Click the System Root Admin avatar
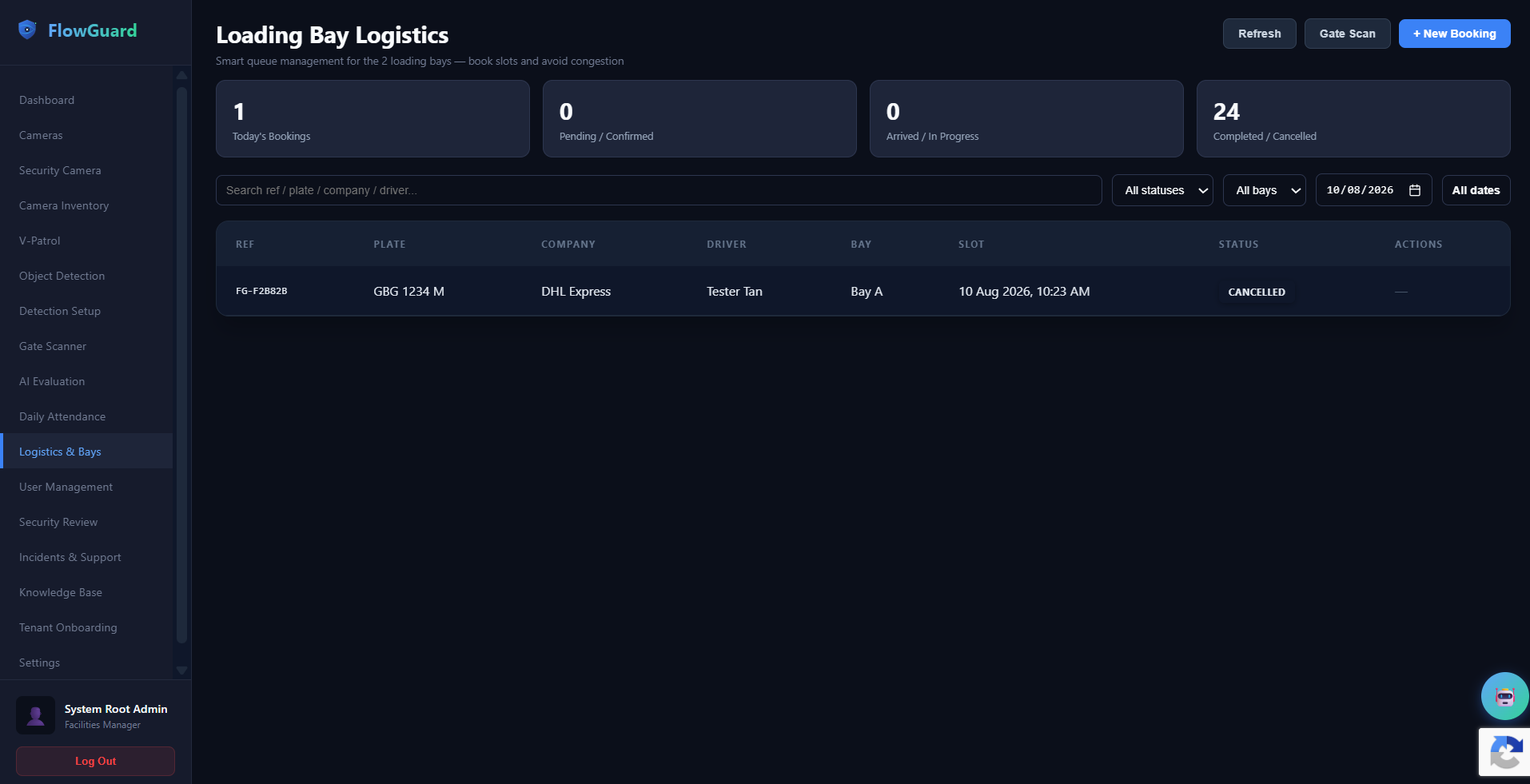The image size is (1530, 784). 35,715
